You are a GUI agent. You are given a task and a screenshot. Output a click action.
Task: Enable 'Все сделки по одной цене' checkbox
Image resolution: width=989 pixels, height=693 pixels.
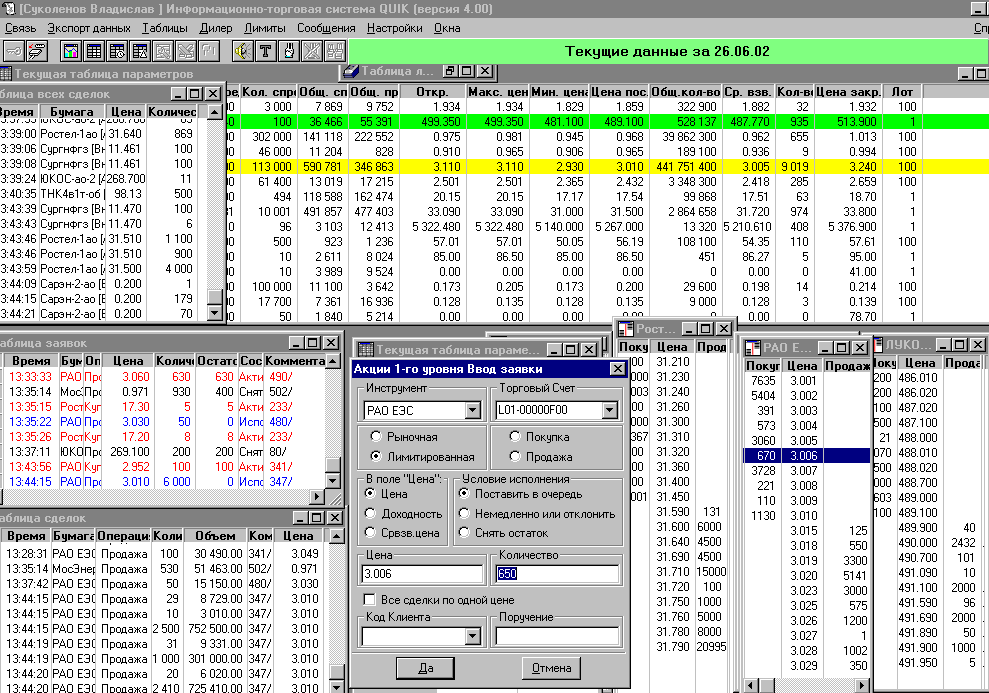point(370,599)
